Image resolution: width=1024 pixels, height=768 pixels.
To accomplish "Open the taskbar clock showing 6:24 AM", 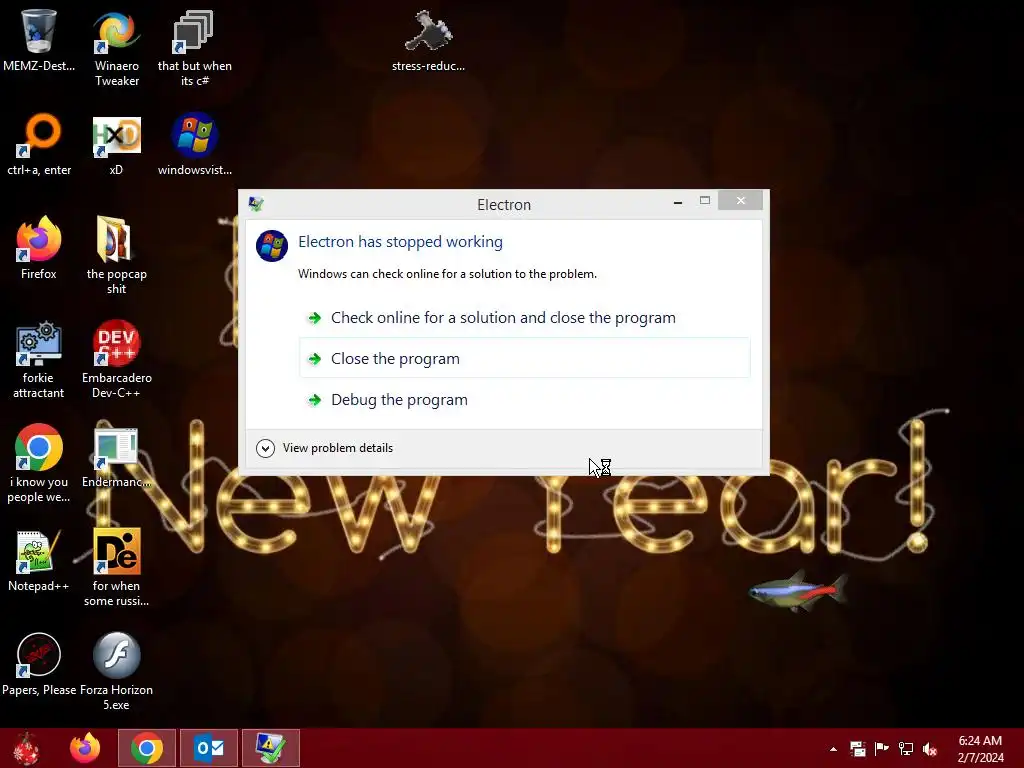I will pyautogui.click(x=980, y=748).
